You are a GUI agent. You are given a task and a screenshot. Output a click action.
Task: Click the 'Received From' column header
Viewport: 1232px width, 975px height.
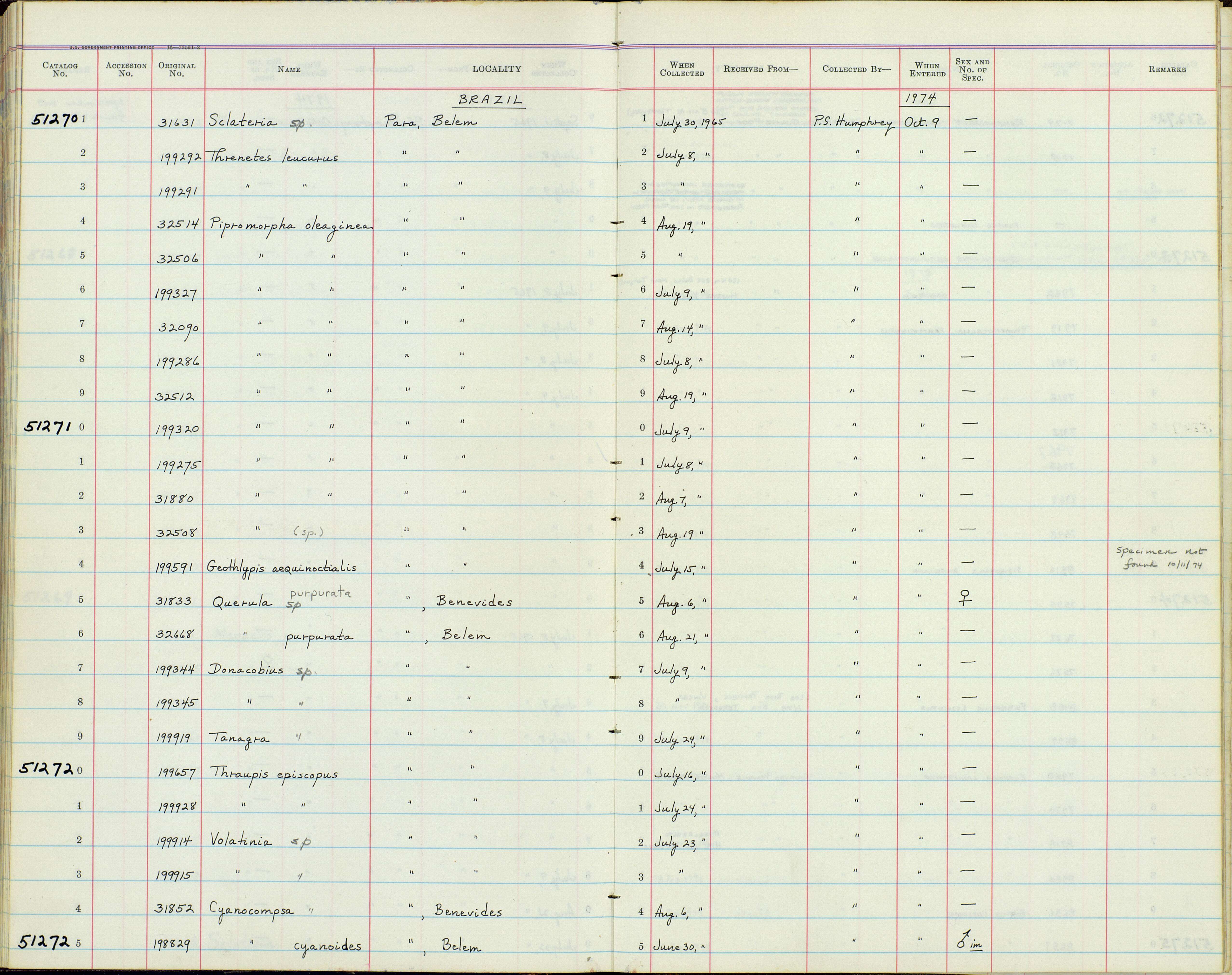click(x=761, y=69)
